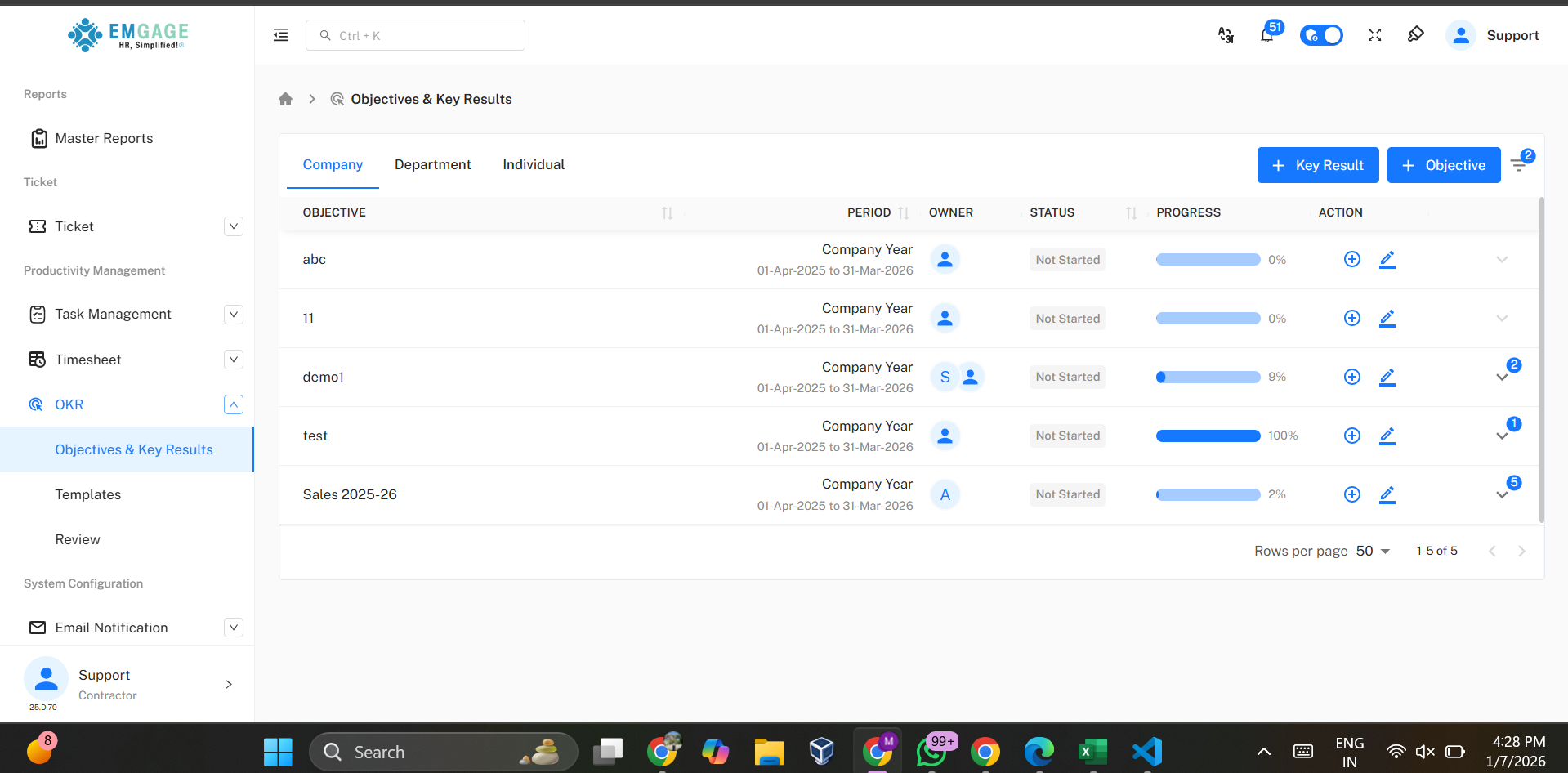Add key result to Sales 2025-26 row

pyautogui.click(x=1351, y=494)
